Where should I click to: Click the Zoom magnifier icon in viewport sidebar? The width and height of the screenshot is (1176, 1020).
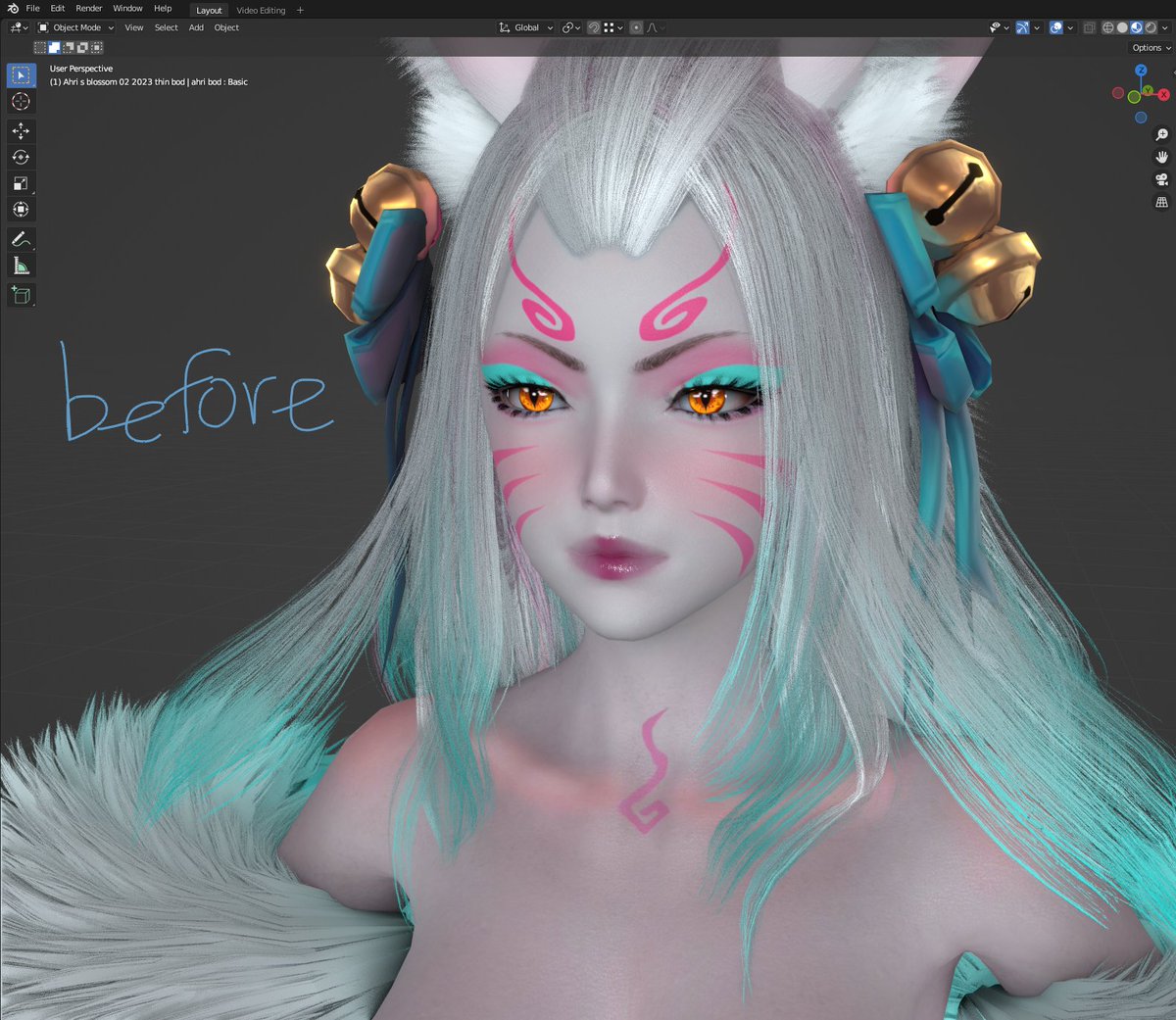coord(1162,133)
